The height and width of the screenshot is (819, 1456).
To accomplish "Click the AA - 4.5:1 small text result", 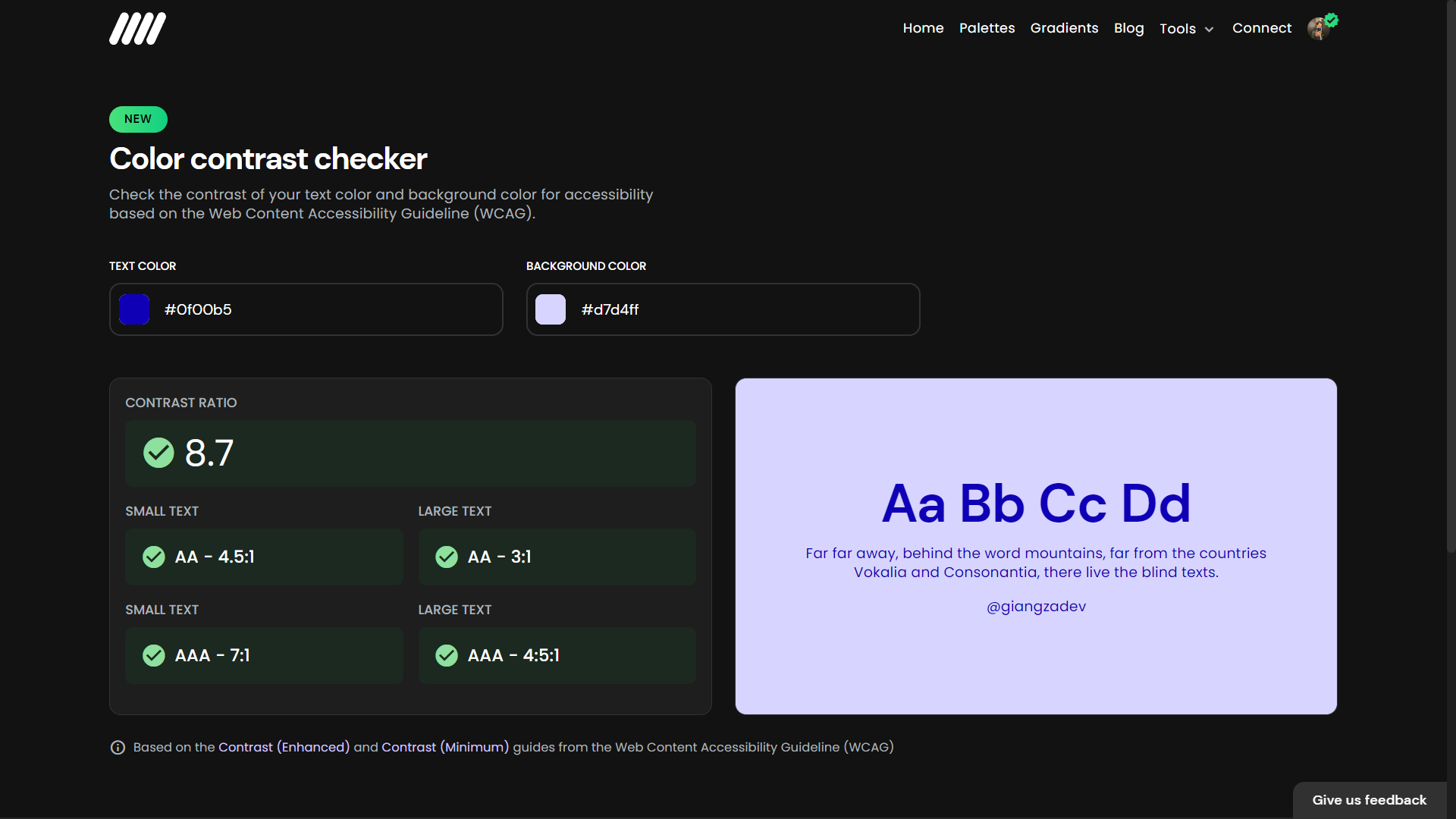I will pos(264,557).
